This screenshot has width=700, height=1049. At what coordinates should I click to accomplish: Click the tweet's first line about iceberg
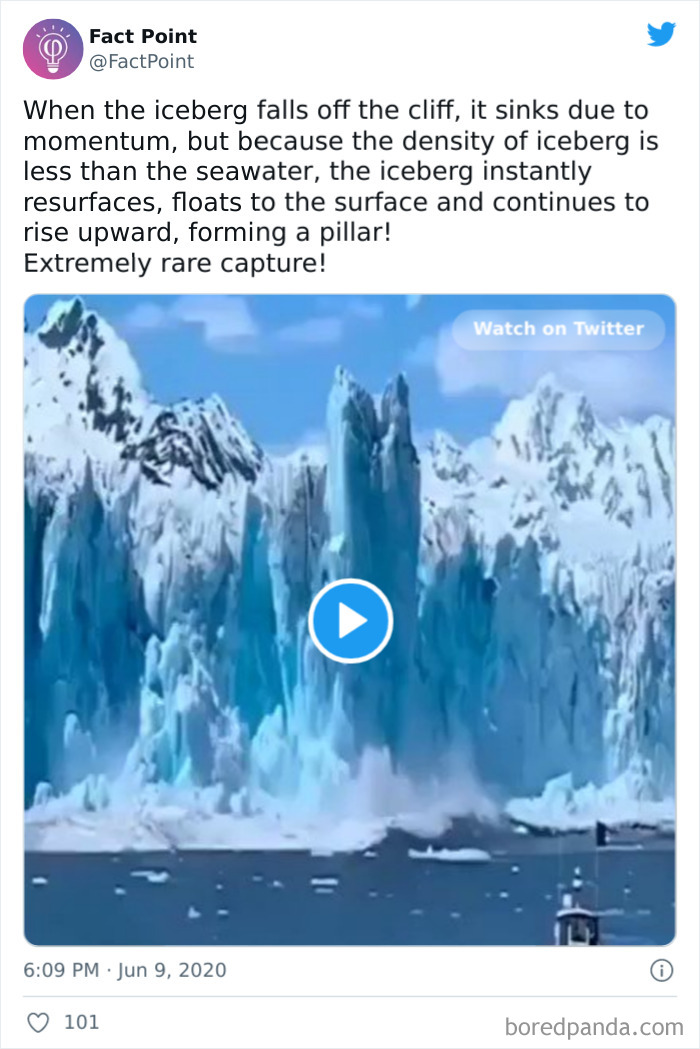click(336, 110)
